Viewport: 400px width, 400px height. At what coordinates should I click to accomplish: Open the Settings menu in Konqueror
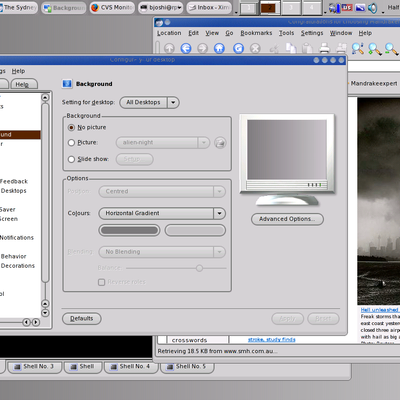pyautogui.click(x=312, y=33)
